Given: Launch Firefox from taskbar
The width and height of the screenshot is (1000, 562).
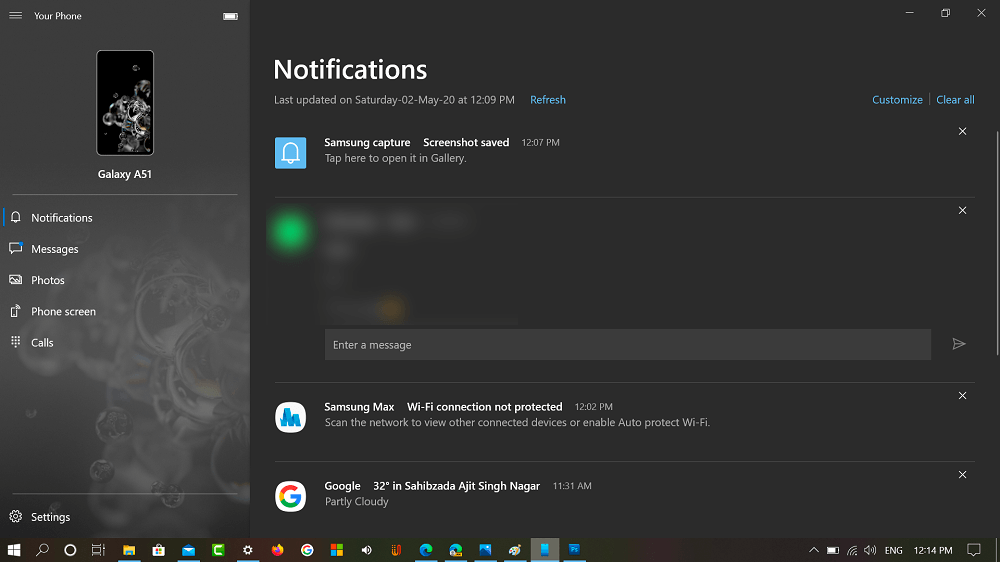Looking at the screenshot, I should point(277,550).
